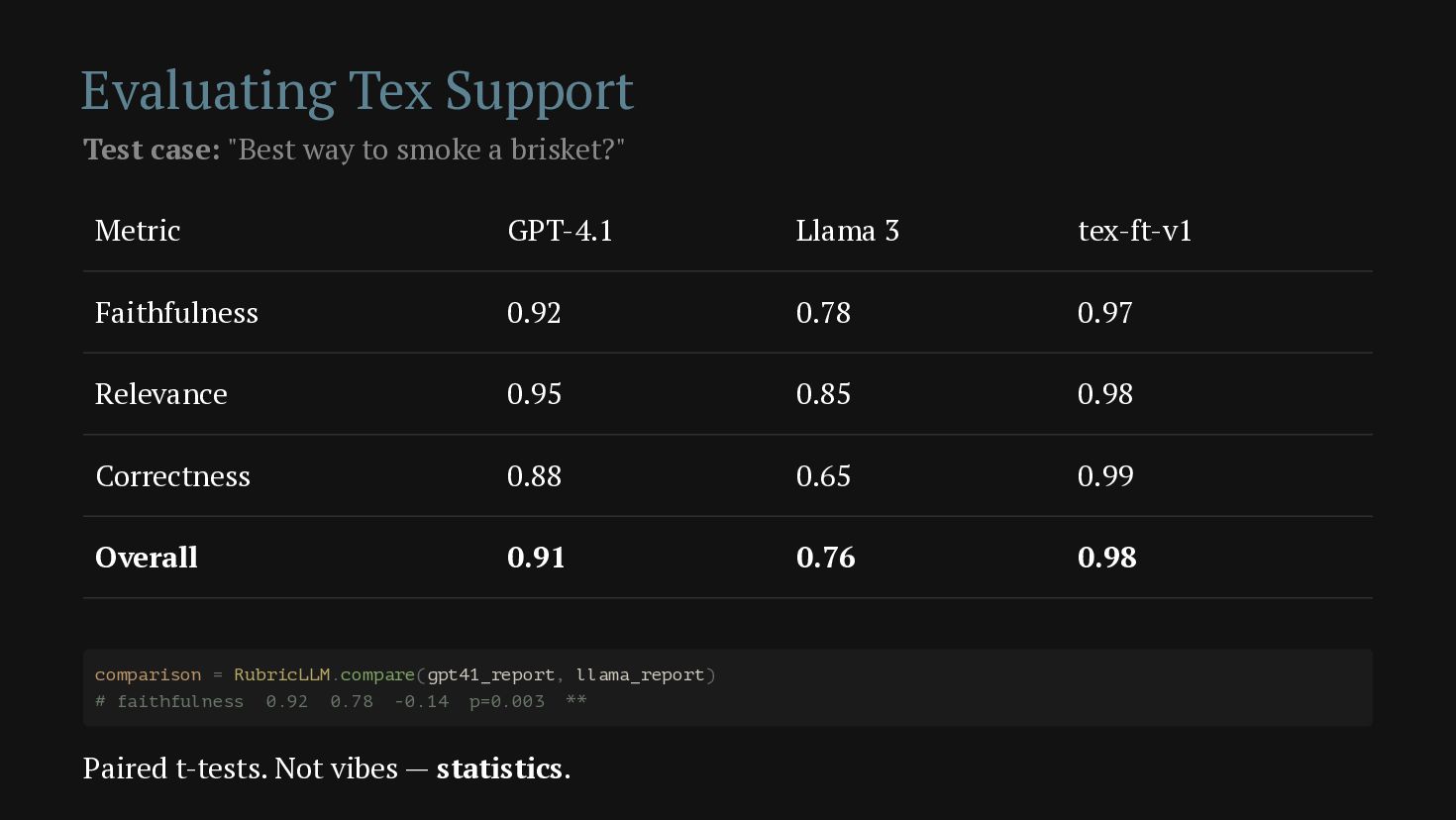Click tex-ft-v1 correctness score 0.99
Viewport: 1456px width, 820px height.
pos(1105,476)
